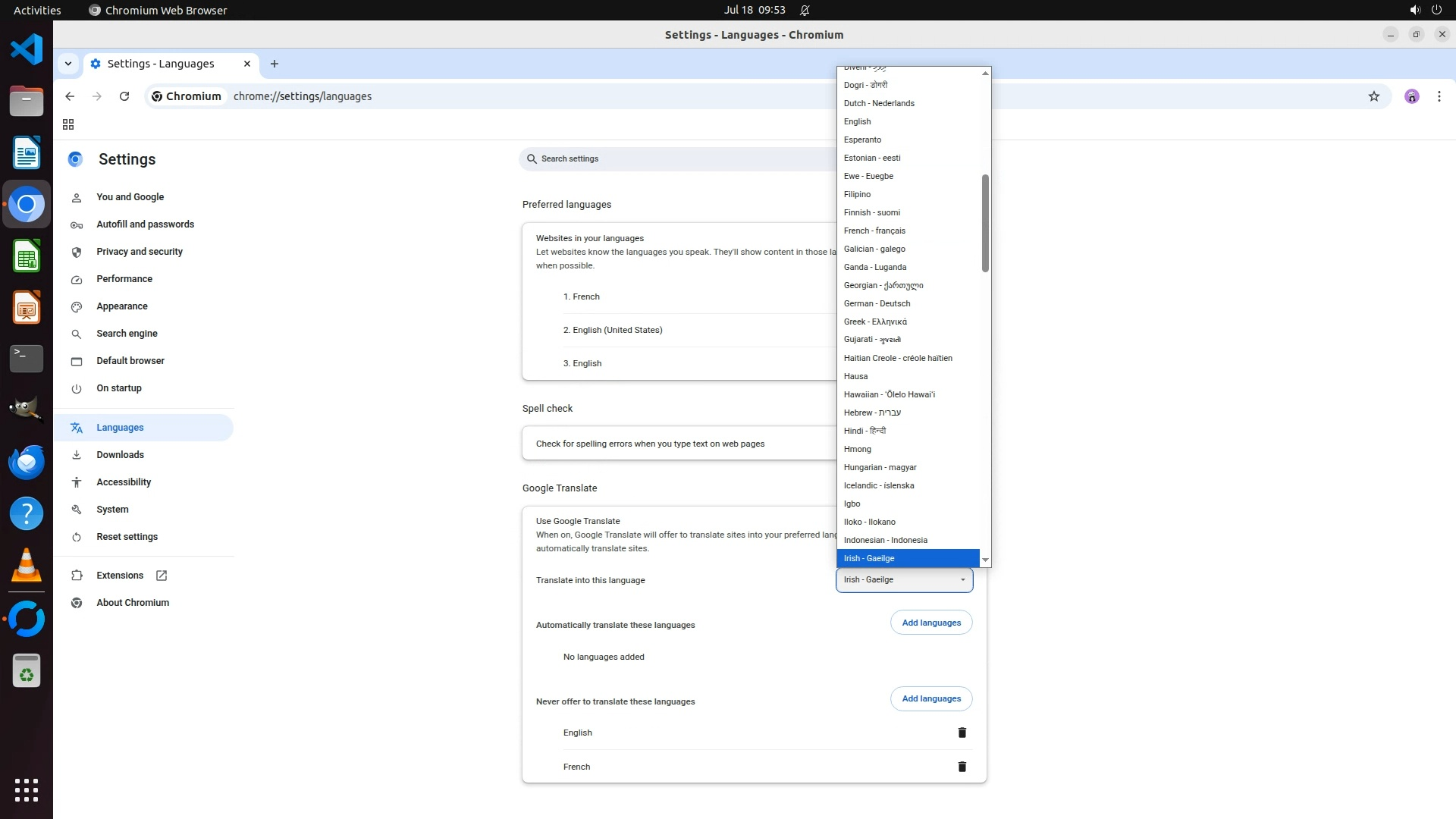Open the profile avatar menu
1456x819 pixels.
click(x=1411, y=96)
